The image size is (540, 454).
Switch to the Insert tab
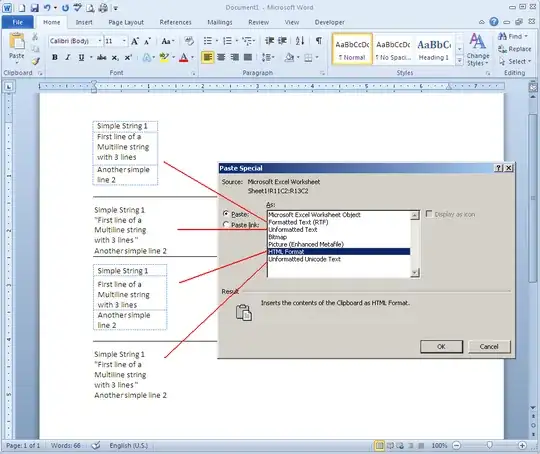[84, 22]
